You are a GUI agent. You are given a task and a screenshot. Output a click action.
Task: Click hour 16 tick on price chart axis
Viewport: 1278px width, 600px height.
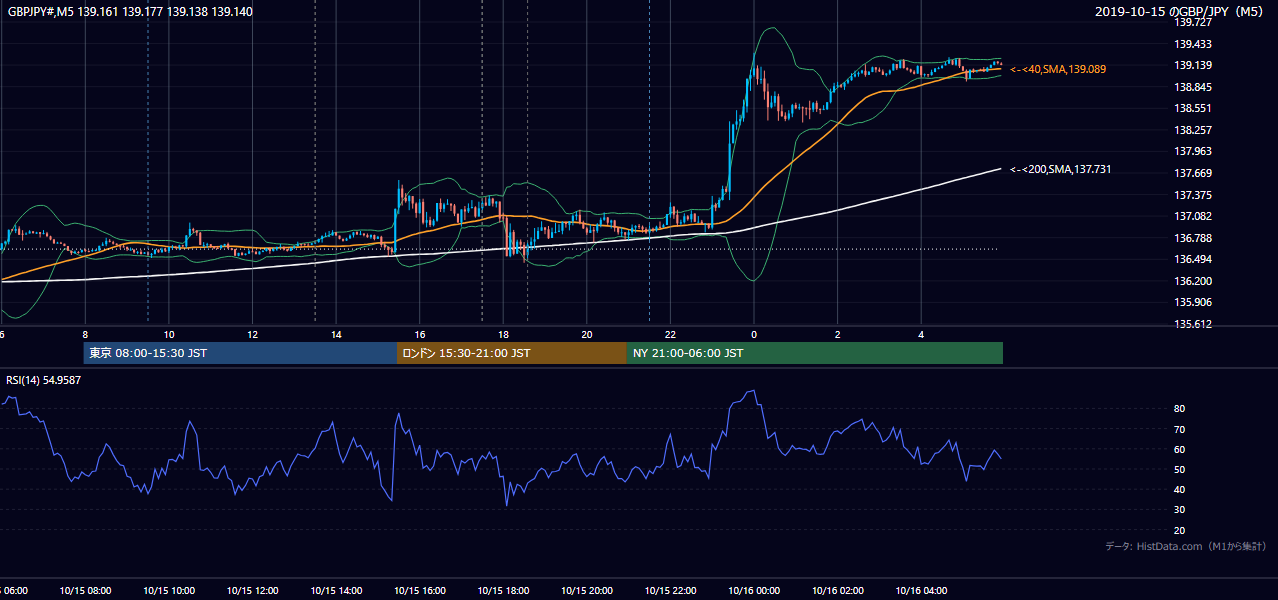[x=420, y=335]
